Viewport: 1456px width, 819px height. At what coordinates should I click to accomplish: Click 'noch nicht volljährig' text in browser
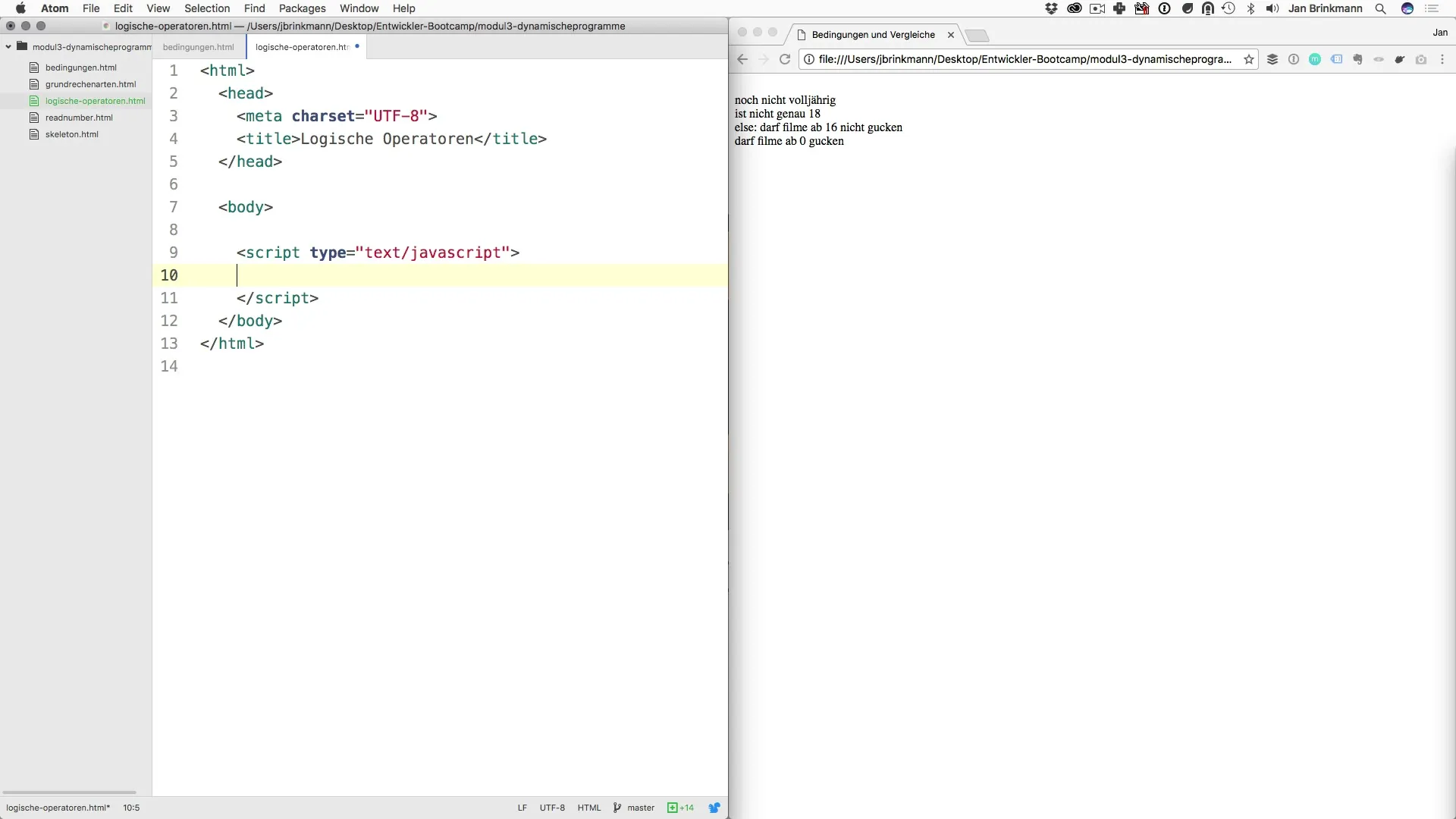pos(785,100)
